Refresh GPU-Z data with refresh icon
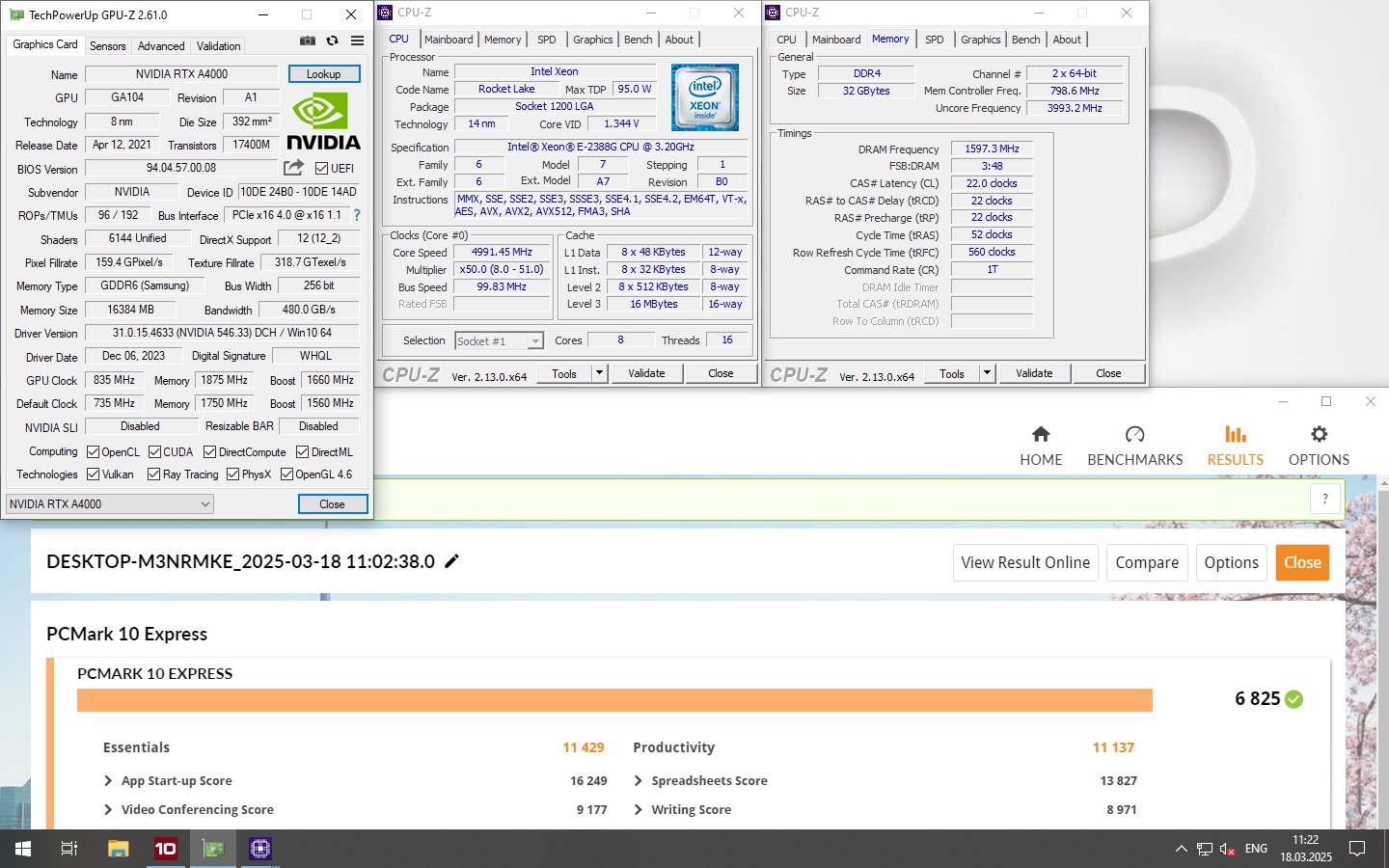1389x868 pixels. (332, 41)
